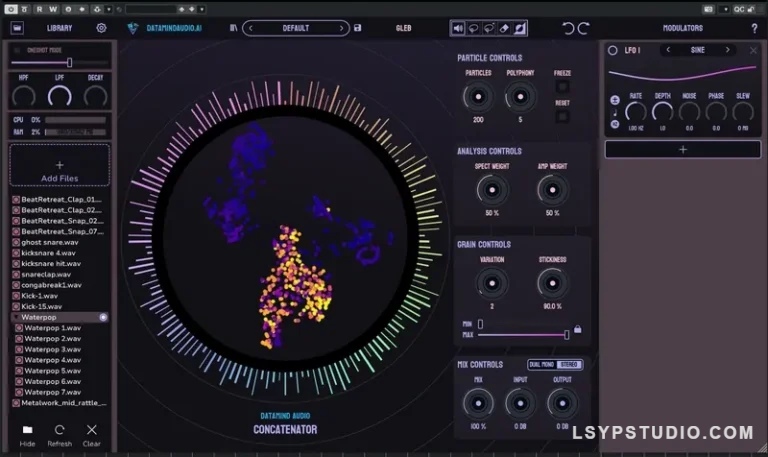Save preset with the floppy disk icon
Screen dimensions: 768x457
(x=358, y=28)
